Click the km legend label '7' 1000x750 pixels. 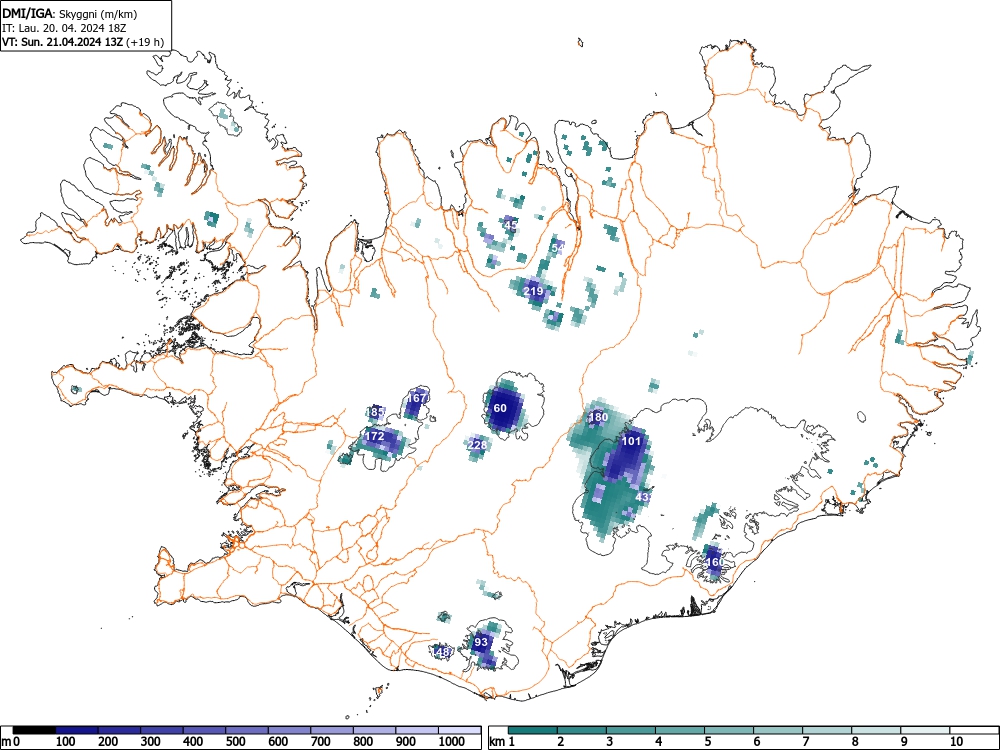pyautogui.click(x=806, y=742)
